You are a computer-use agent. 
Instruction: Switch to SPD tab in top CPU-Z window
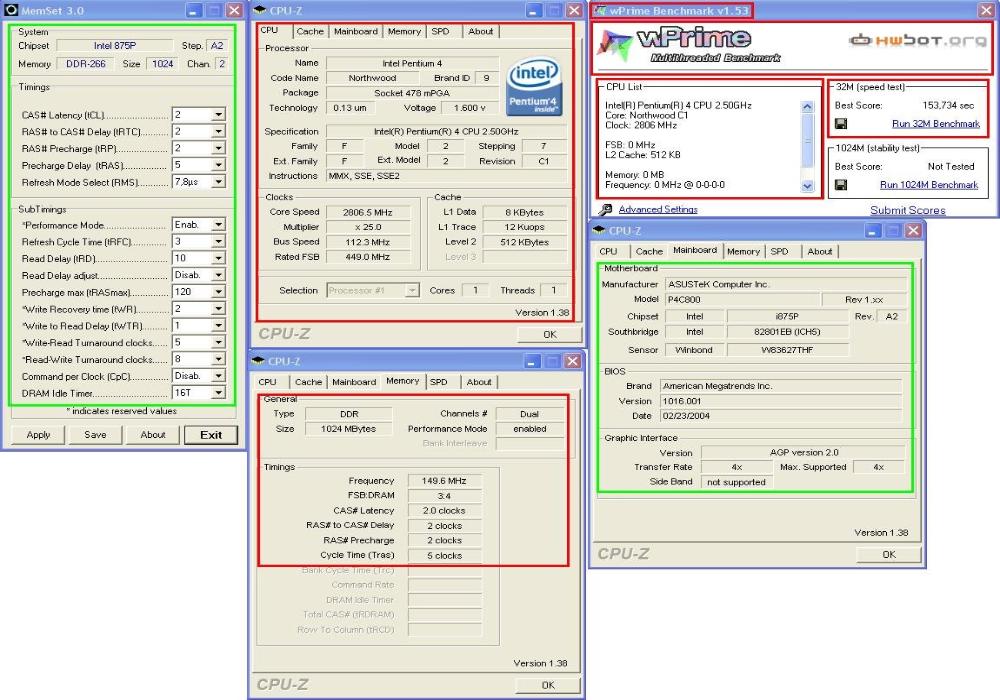coord(440,31)
